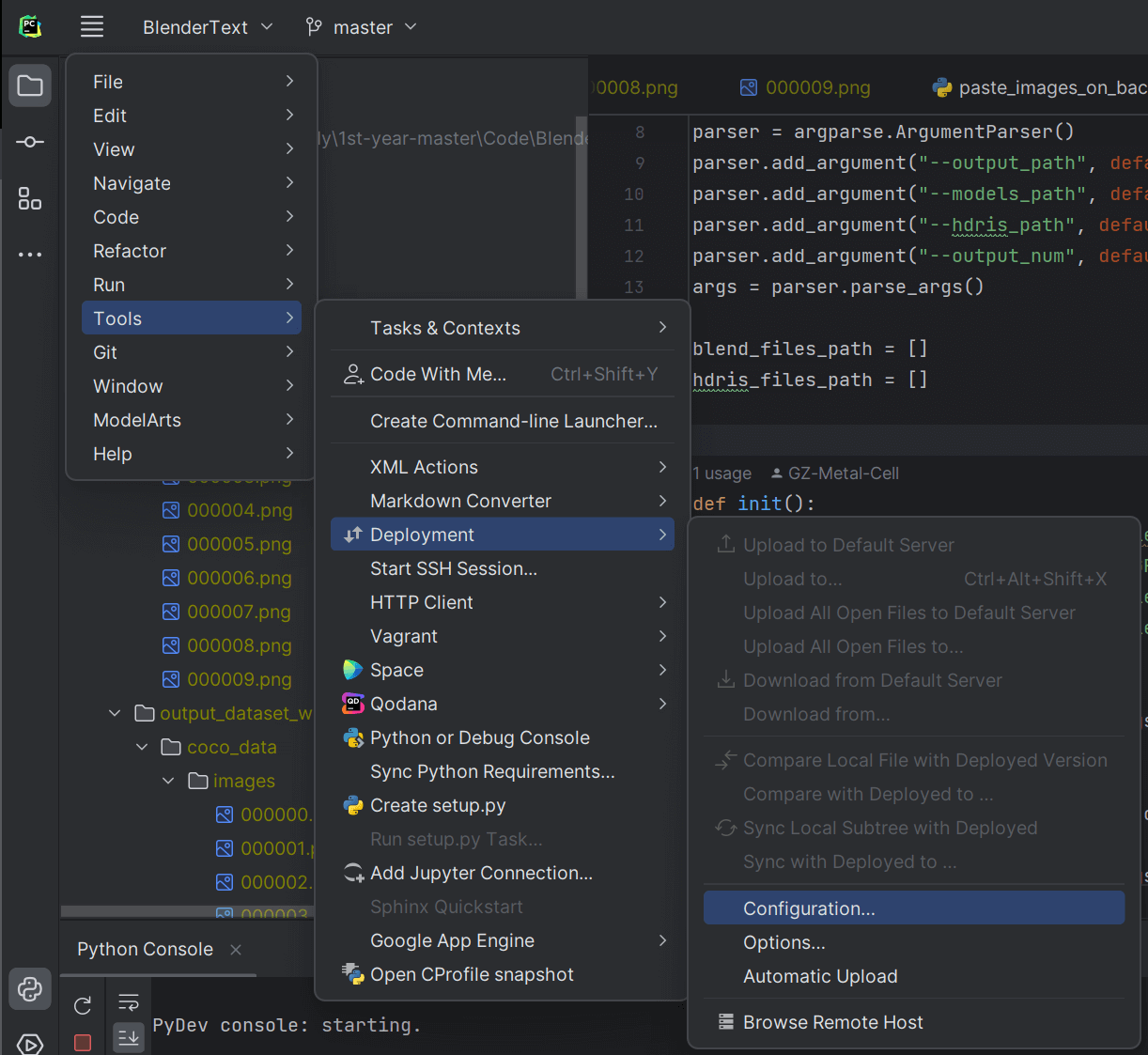Open the Git menu
Viewport: 1148px width, 1055px height.
pos(192,352)
